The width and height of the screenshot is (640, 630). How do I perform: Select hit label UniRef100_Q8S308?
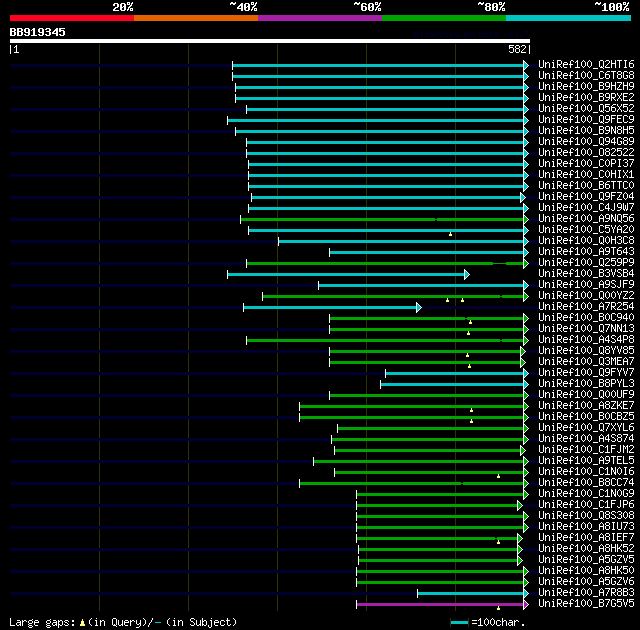586,516
